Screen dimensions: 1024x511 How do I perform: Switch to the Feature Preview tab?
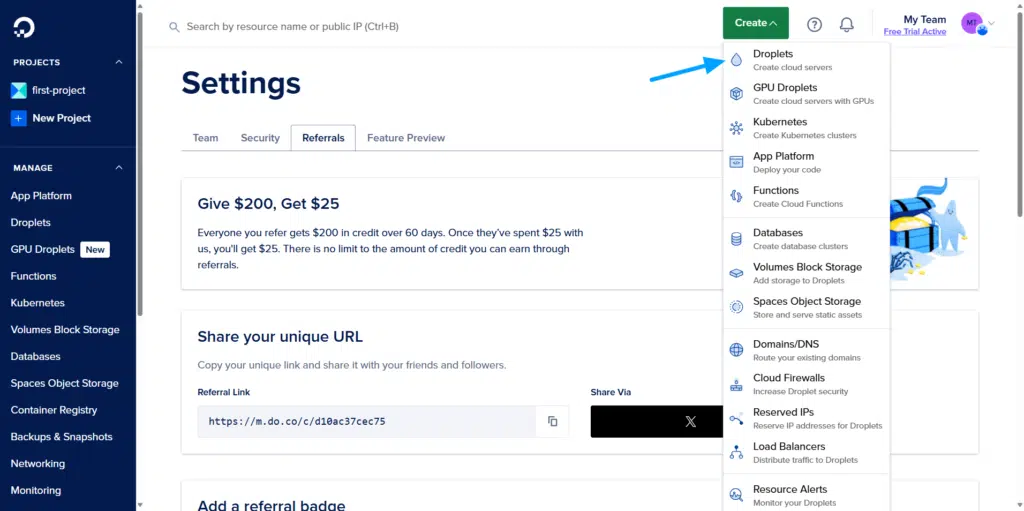(406, 138)
